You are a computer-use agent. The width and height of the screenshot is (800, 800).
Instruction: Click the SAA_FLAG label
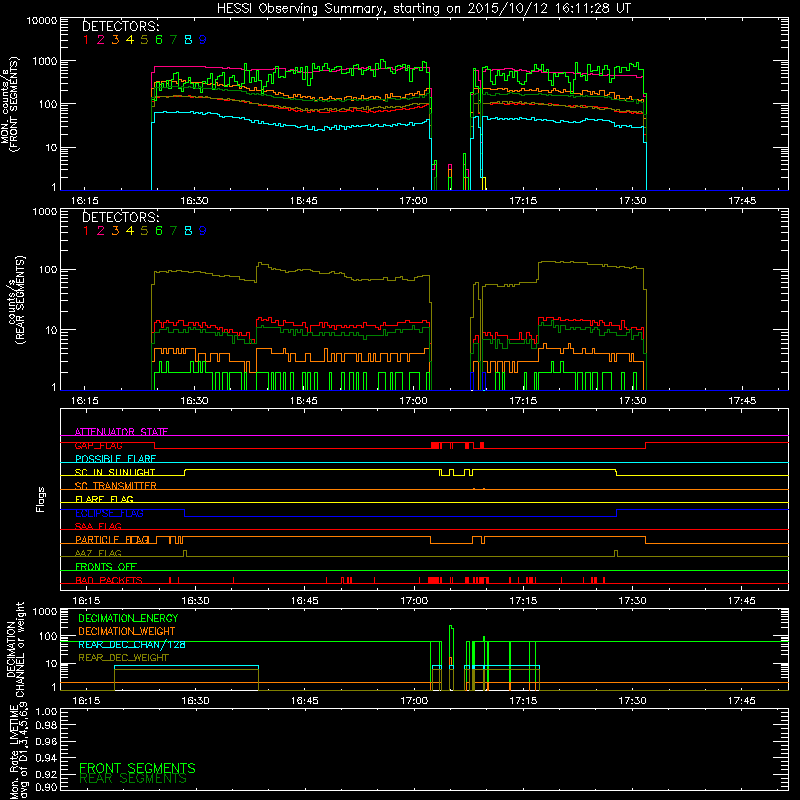coord(98,526)
